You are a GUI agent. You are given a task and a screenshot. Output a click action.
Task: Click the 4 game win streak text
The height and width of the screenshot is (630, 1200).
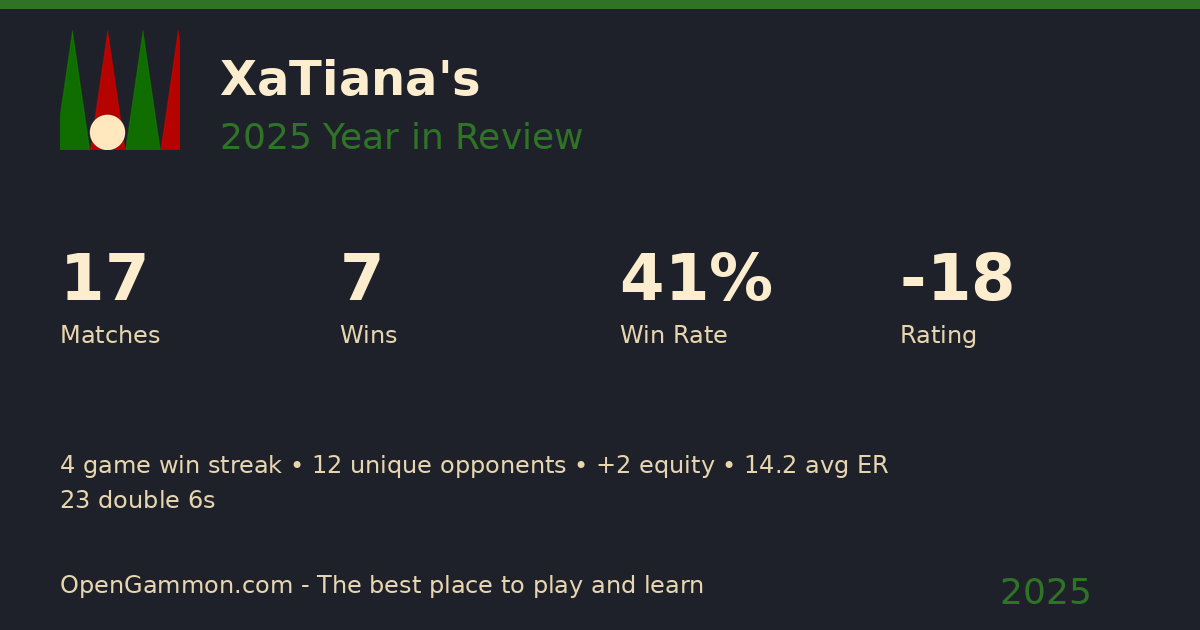[x=170, y=466]
